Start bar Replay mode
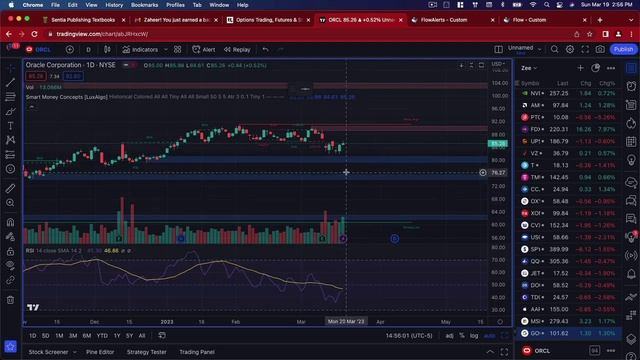 [x=237, y=49]
